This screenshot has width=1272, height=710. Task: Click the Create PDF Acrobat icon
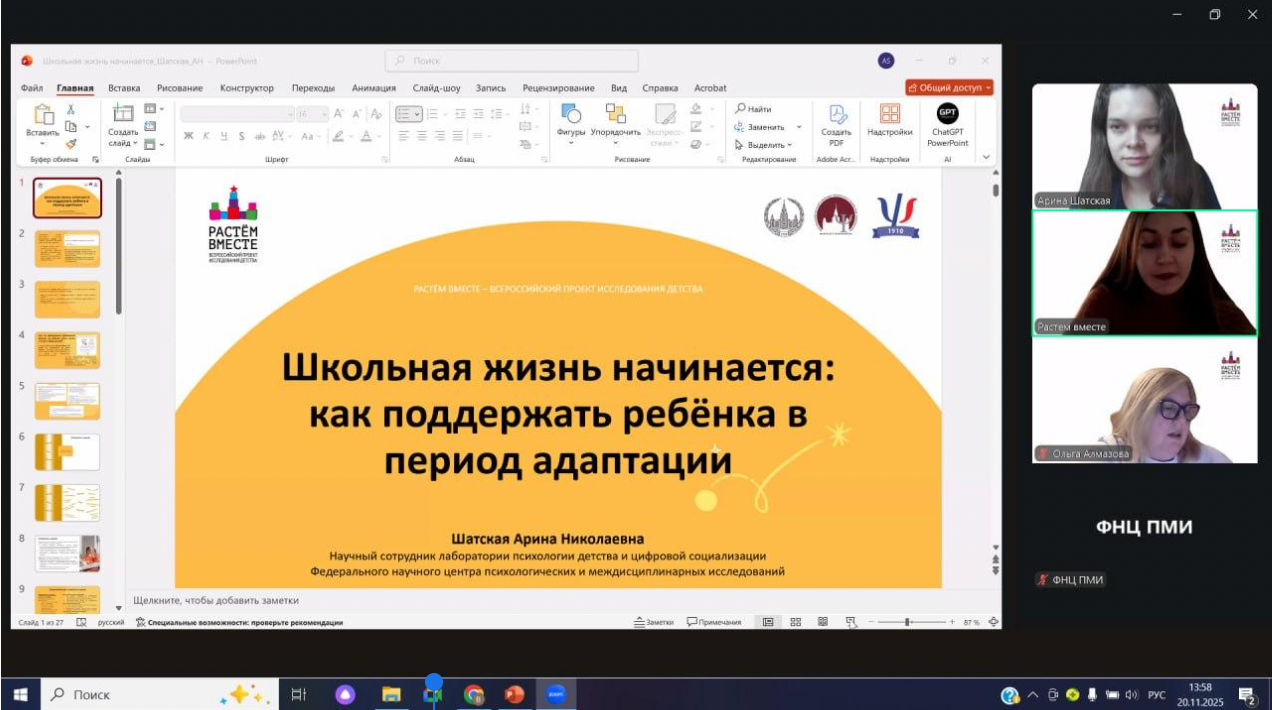click(836, 114)
